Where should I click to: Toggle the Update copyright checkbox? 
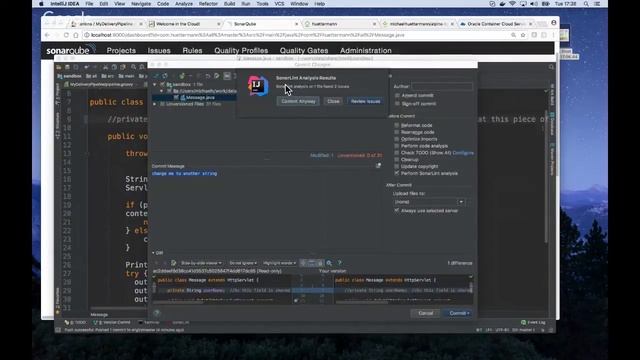(397, 167)
